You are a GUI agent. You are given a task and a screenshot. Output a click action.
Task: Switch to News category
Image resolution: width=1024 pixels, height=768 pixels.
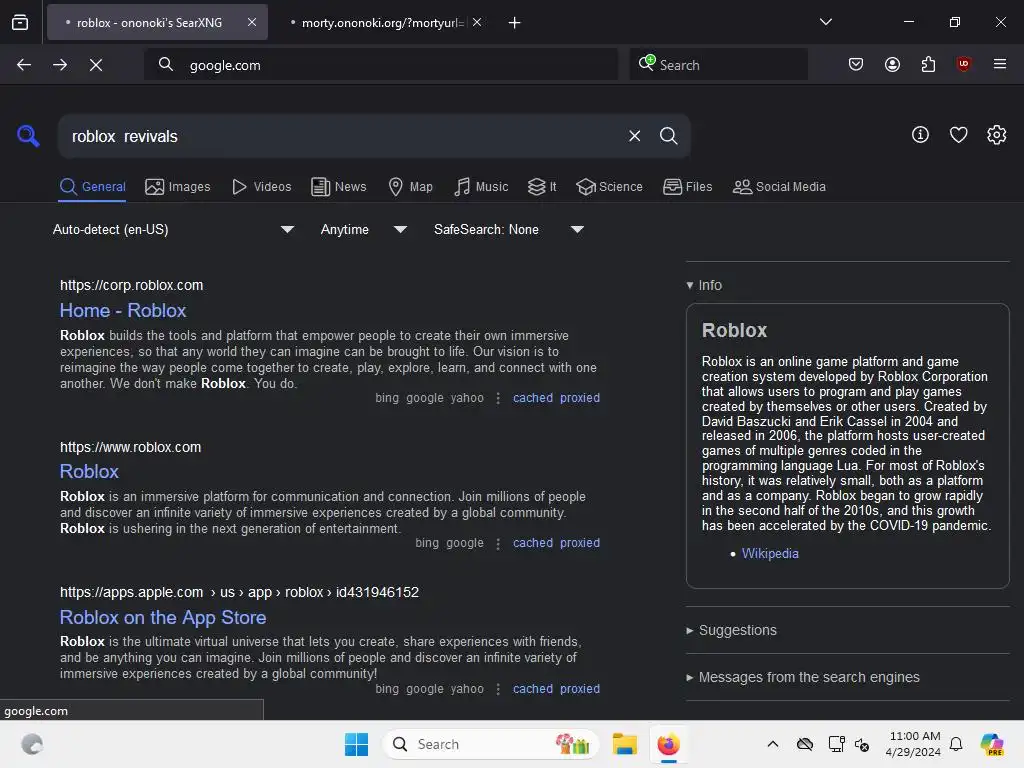click(x=338, y=187)
